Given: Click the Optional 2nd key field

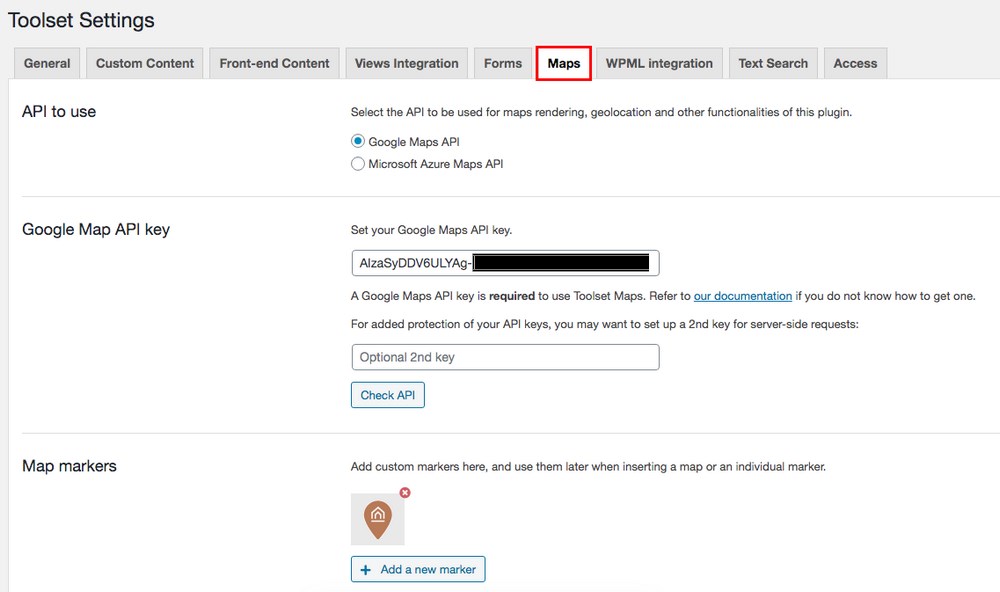Looking at the screenshot, I should click(505, 357).
